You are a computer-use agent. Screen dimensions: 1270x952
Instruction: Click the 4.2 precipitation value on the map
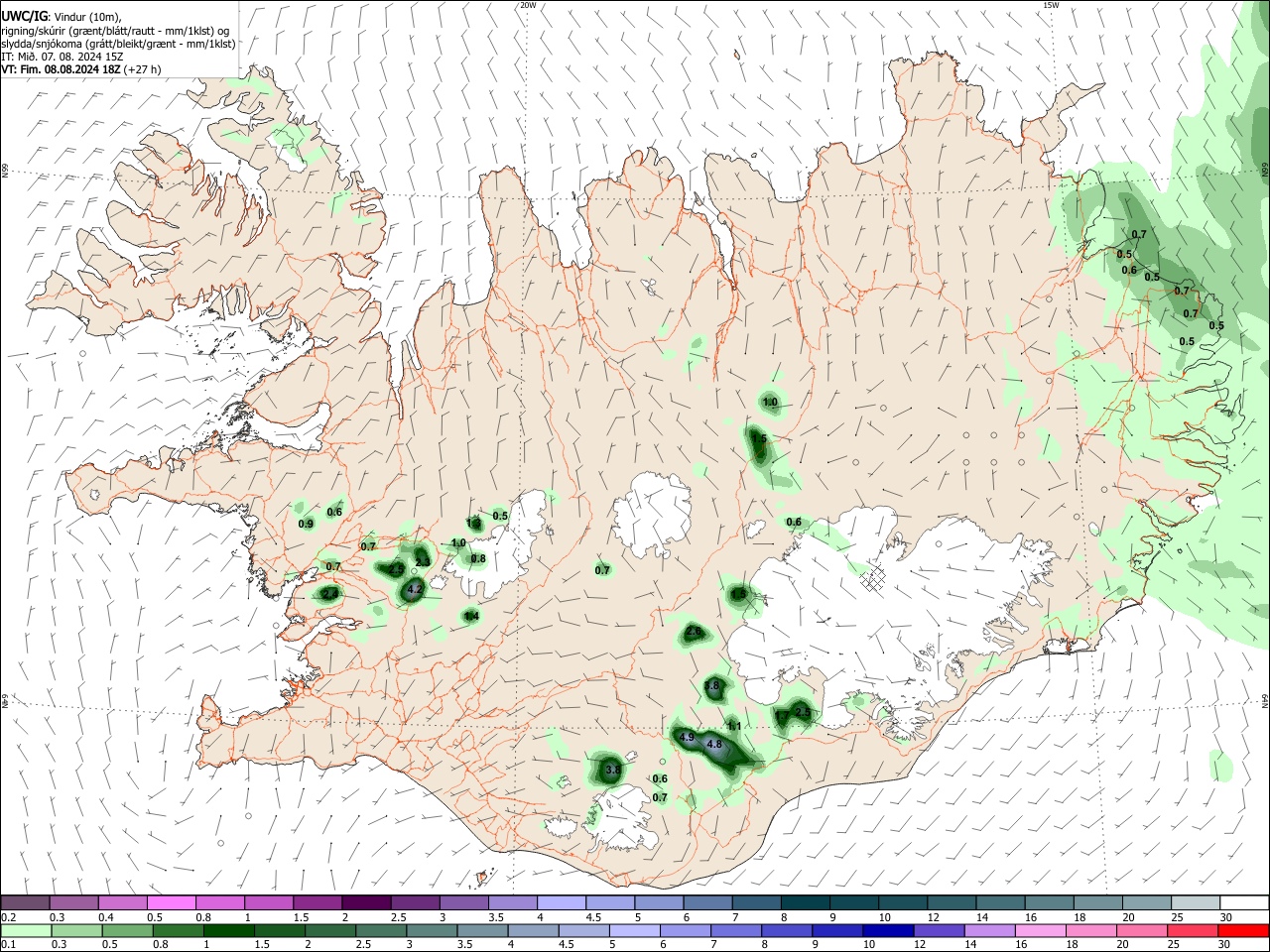(x=416, y=590)
